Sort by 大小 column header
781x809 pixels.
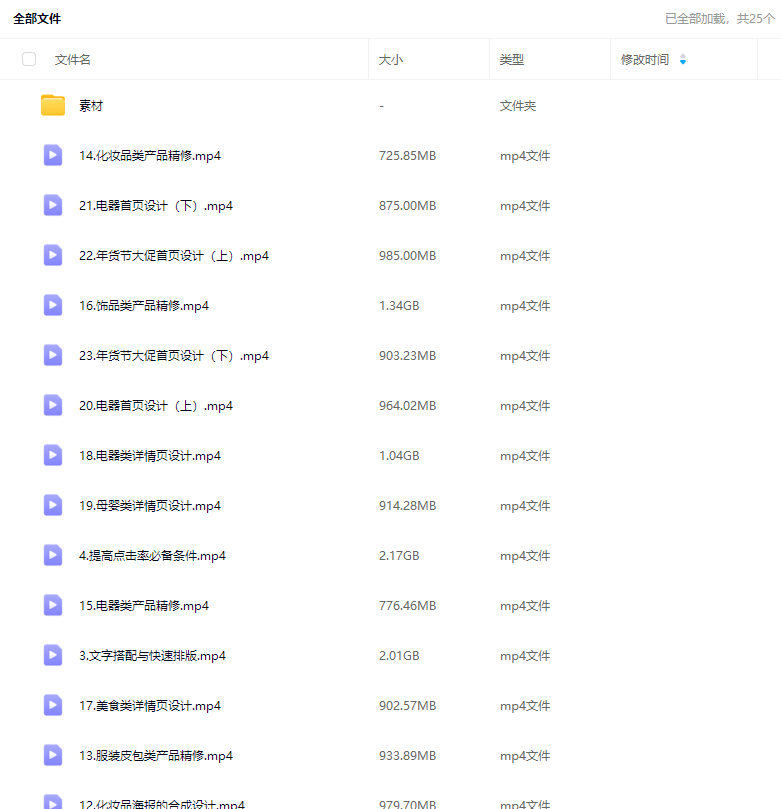coord(390,60)
